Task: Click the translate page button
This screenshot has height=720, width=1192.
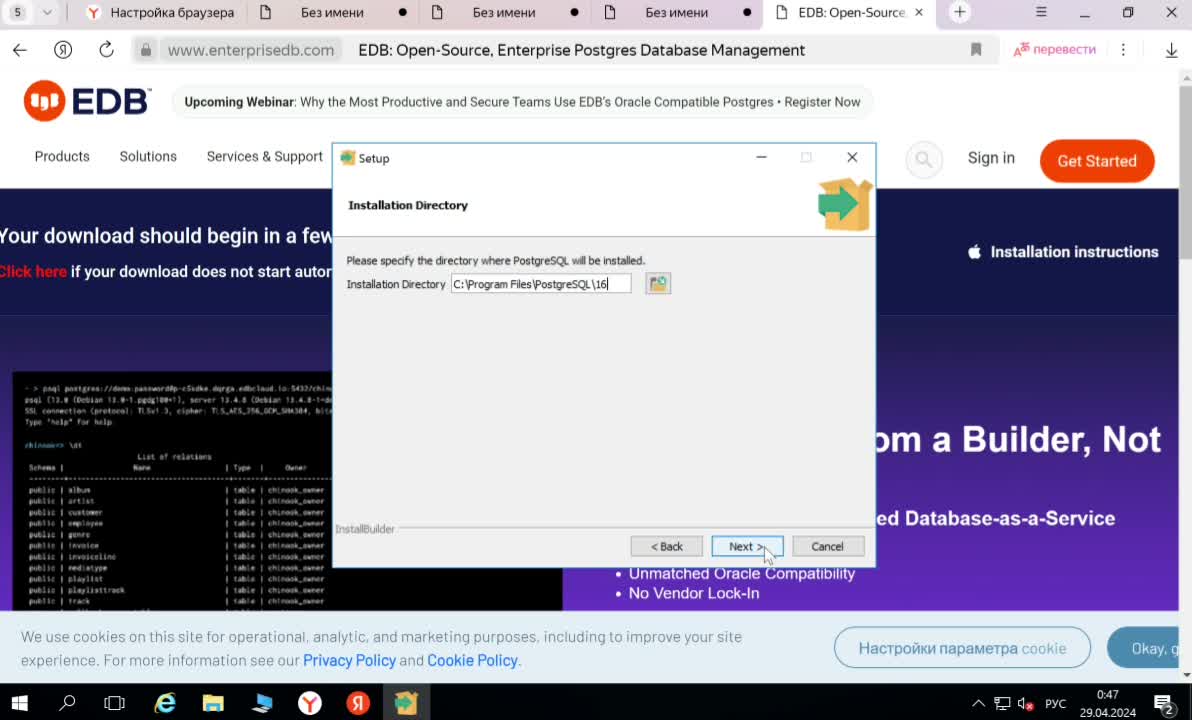Action: pyautogui.click(x=1054, y=49)
